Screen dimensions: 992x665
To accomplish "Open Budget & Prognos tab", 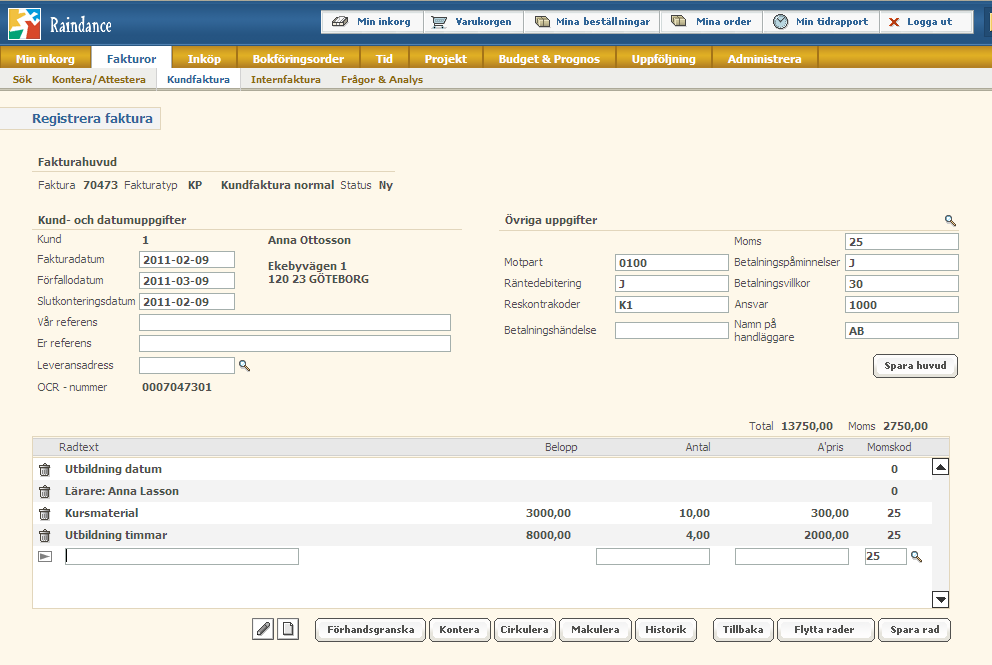I will point(549,59).
